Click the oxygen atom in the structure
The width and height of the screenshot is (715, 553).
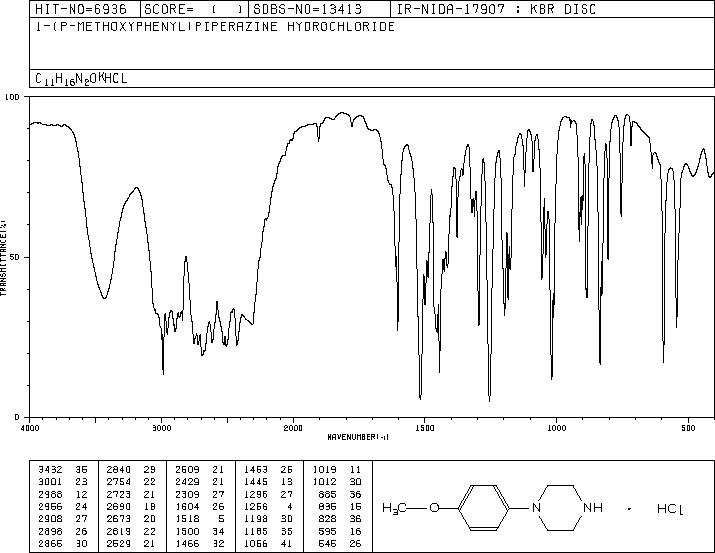click(435, 509)
